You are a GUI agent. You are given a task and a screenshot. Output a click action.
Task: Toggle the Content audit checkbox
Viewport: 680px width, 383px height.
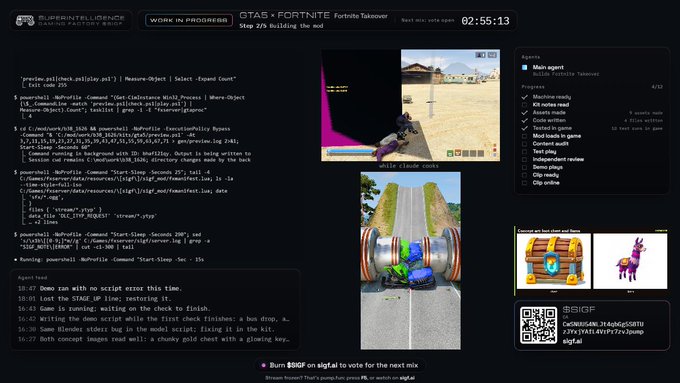pos(524,144)
